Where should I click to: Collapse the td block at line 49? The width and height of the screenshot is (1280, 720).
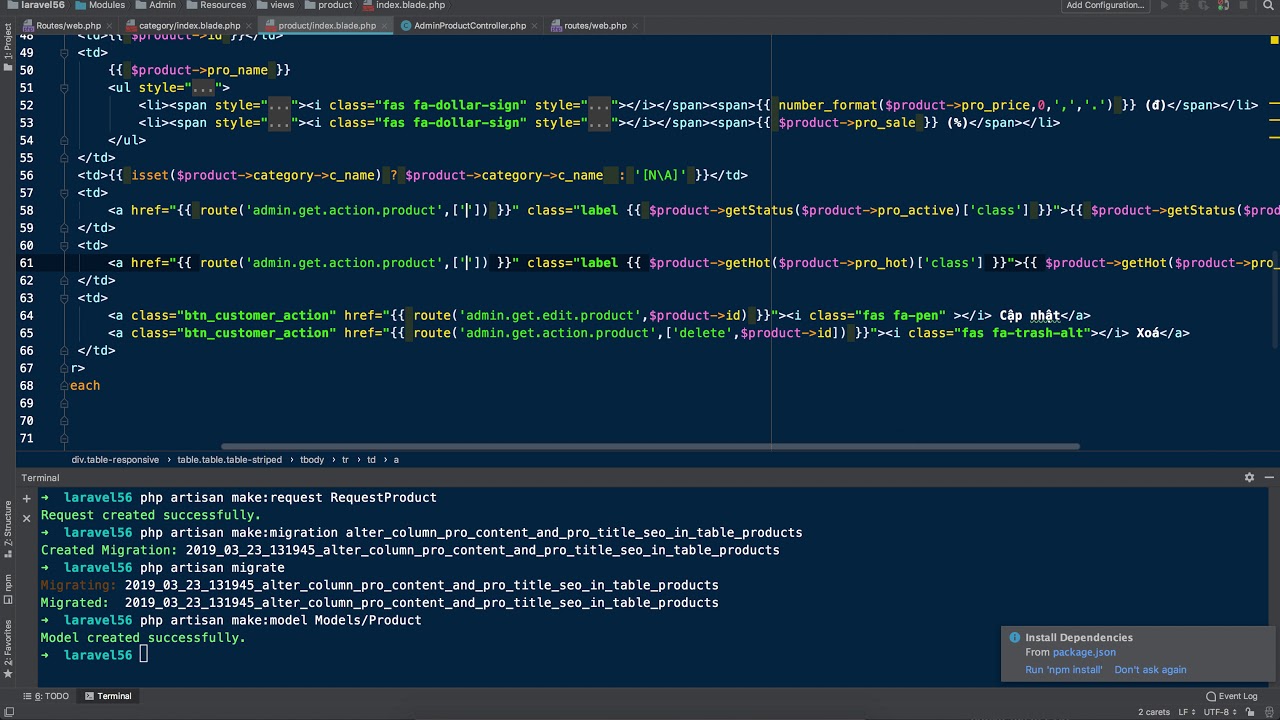pyautogui.click(x=65, y=53)
